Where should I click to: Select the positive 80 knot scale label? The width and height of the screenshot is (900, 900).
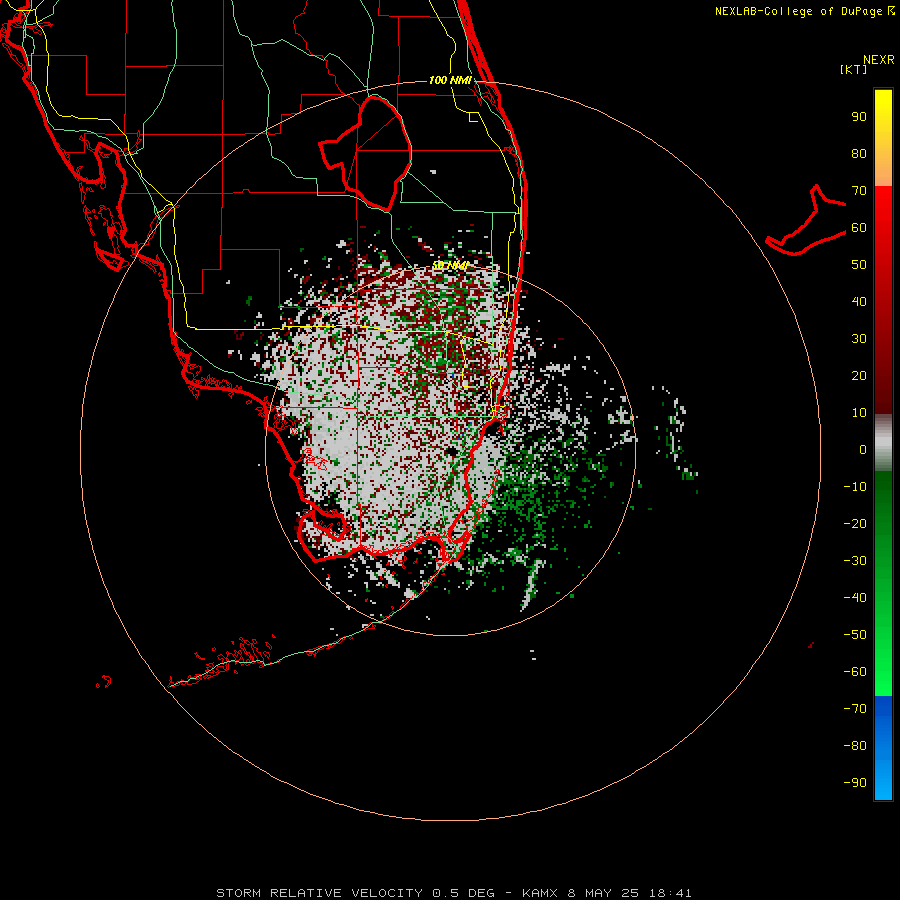tap(859, 153)
